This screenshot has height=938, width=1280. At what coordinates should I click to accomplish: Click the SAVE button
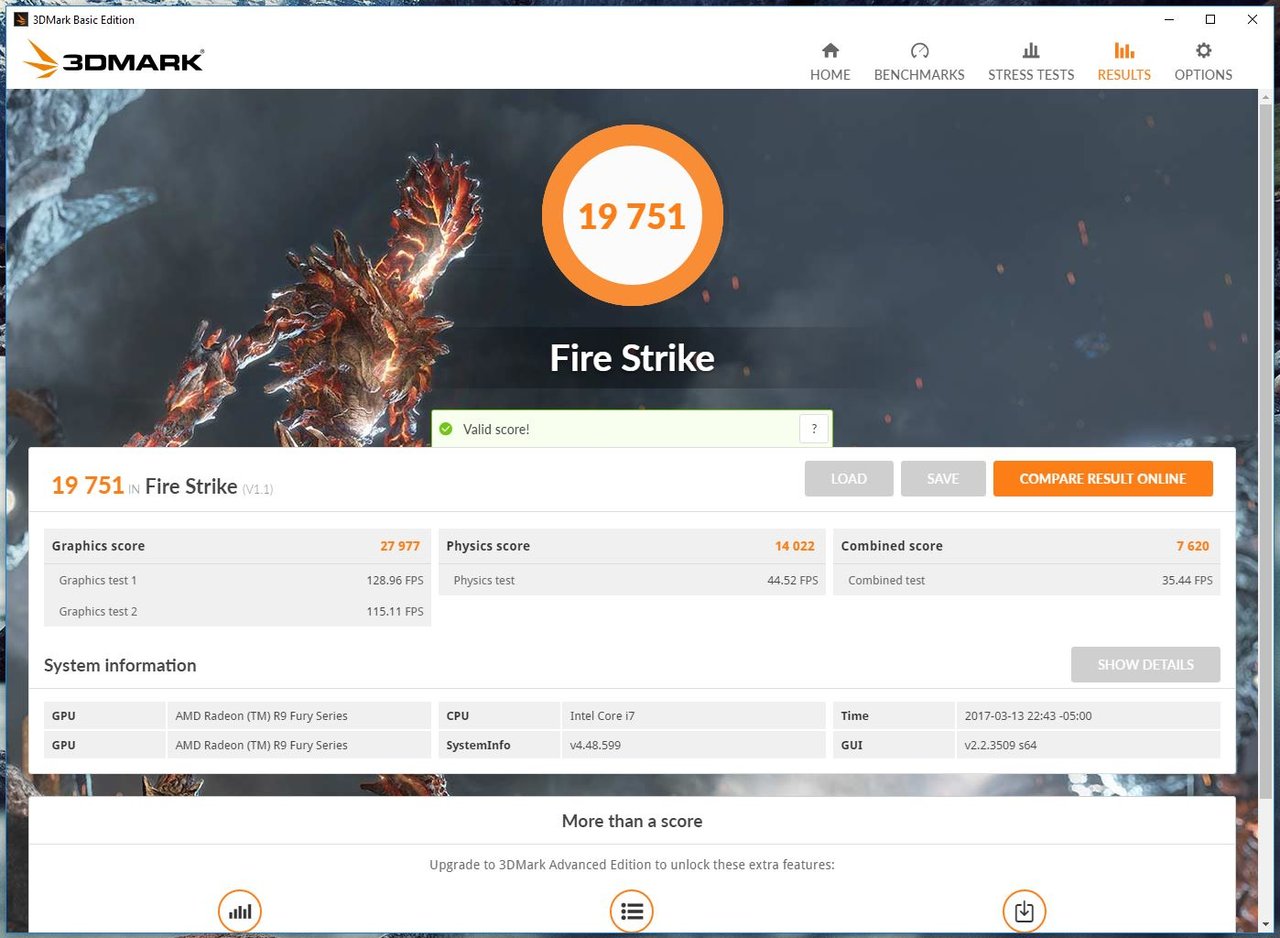tap(943, 479)
